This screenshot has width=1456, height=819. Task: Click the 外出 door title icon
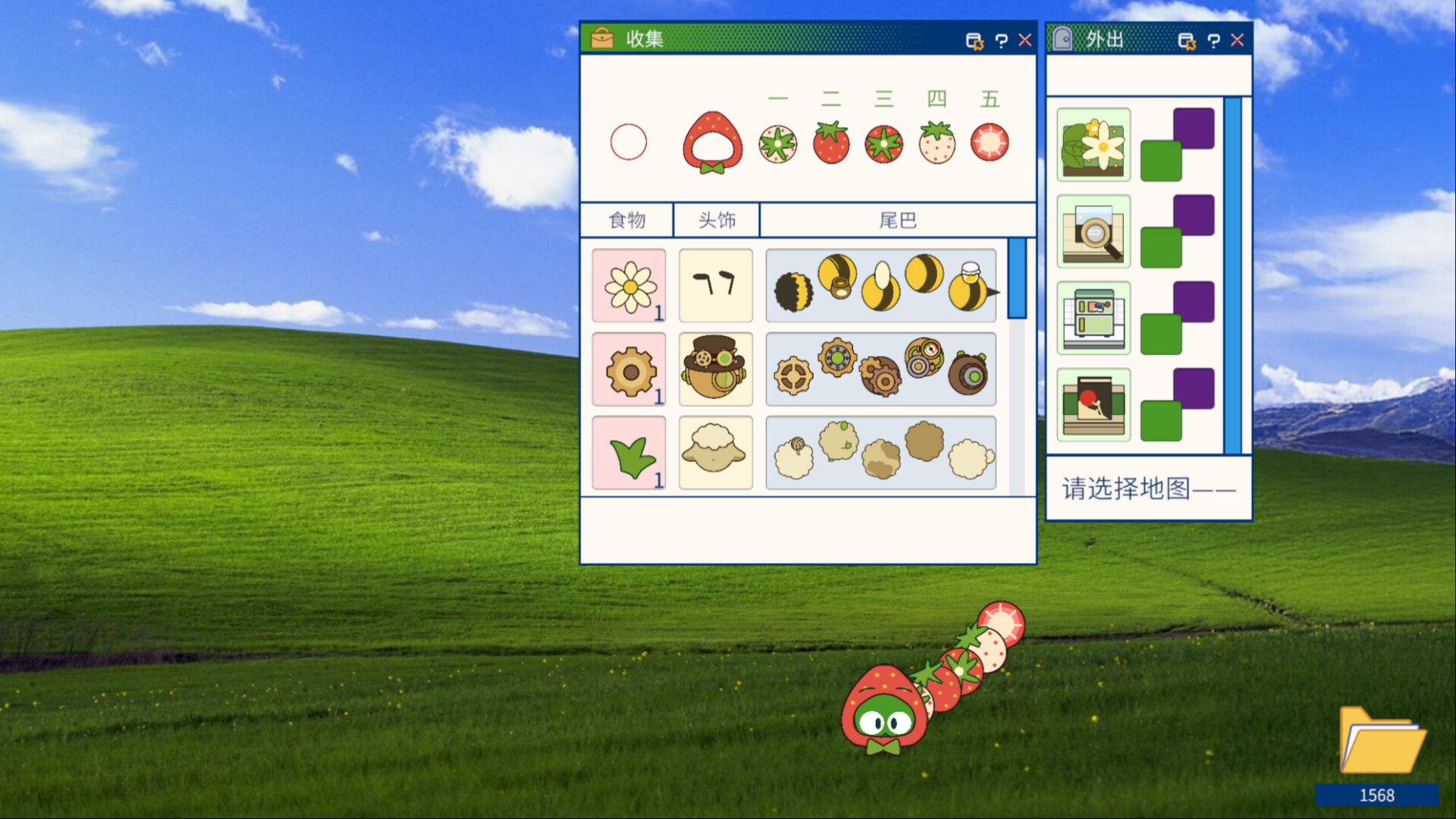pyautogui.click(x=1063, y=38)
